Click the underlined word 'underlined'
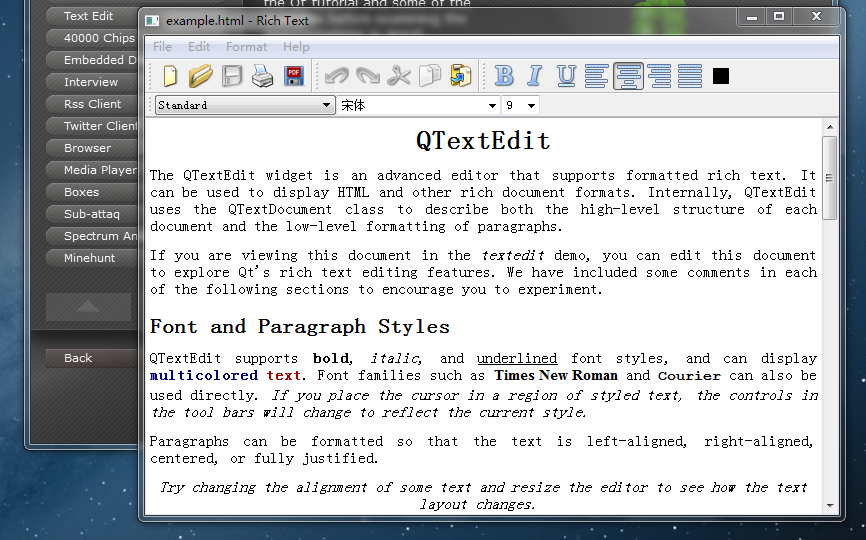The width and height of the screenshot is (866, 540). point(517,358)
